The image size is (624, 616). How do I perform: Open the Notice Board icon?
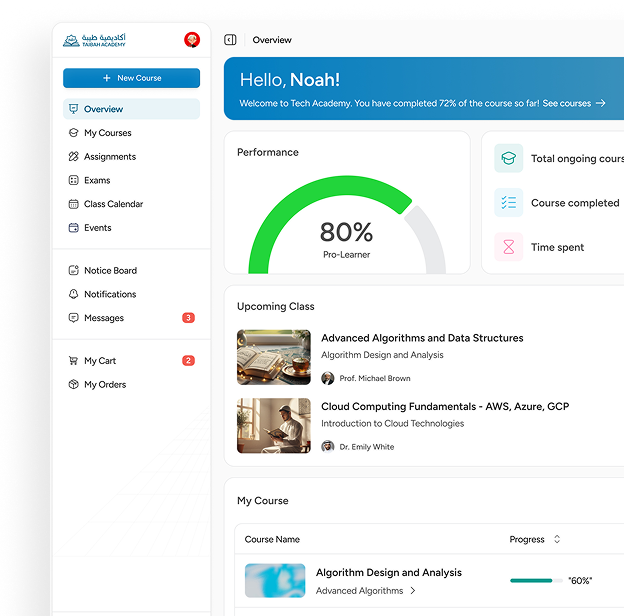coord(73,271)
